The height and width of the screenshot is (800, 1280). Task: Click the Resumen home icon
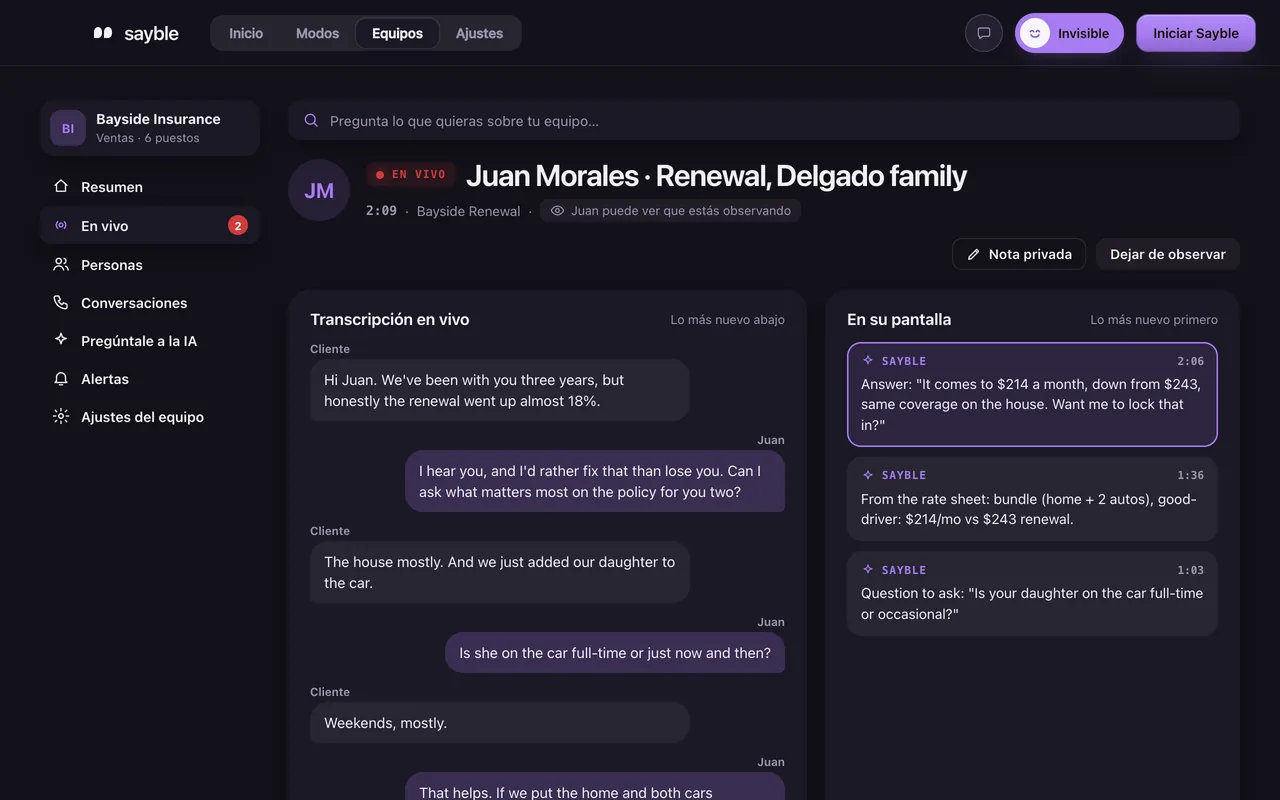[61, 187]
